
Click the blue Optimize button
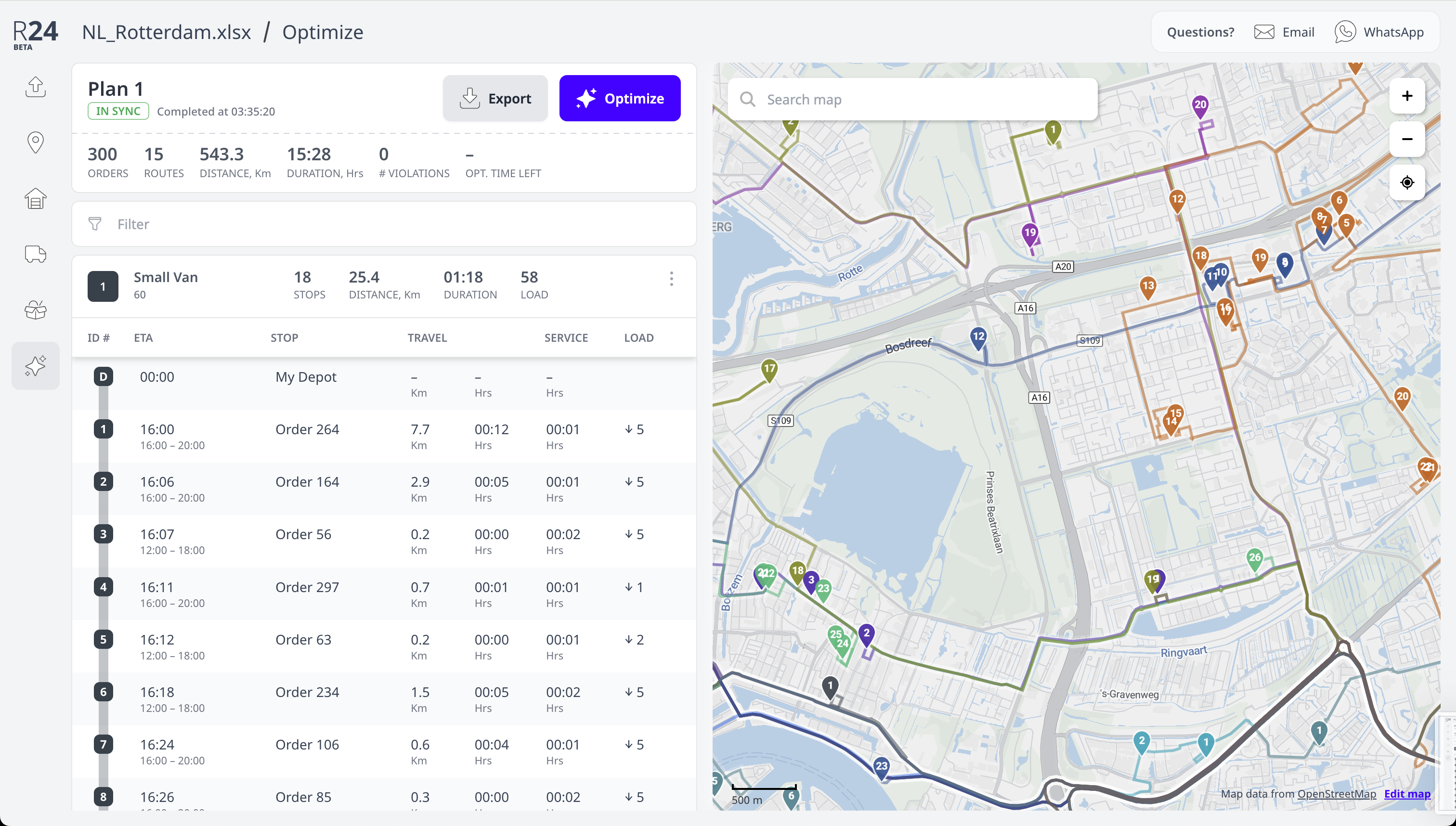(x=620, y=98)
